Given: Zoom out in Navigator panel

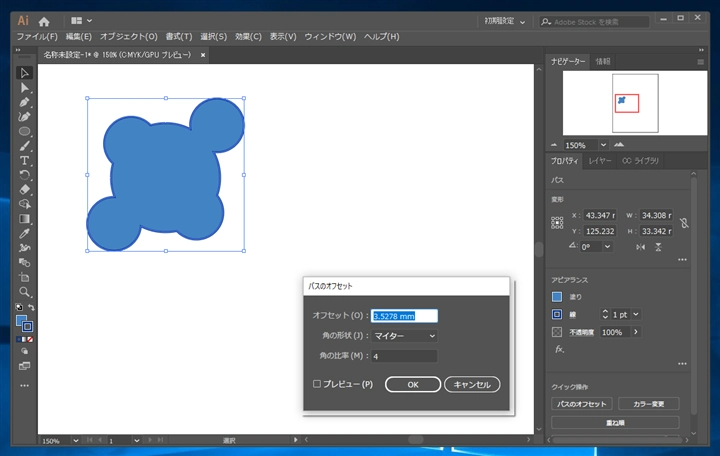Looking at the screenshot, I should (554, 145).
